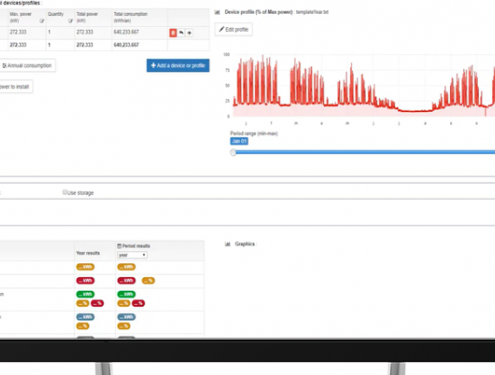This screenshot has height=375, width=495.
Task: Grab the Period range slider handle
Action: 233,152
